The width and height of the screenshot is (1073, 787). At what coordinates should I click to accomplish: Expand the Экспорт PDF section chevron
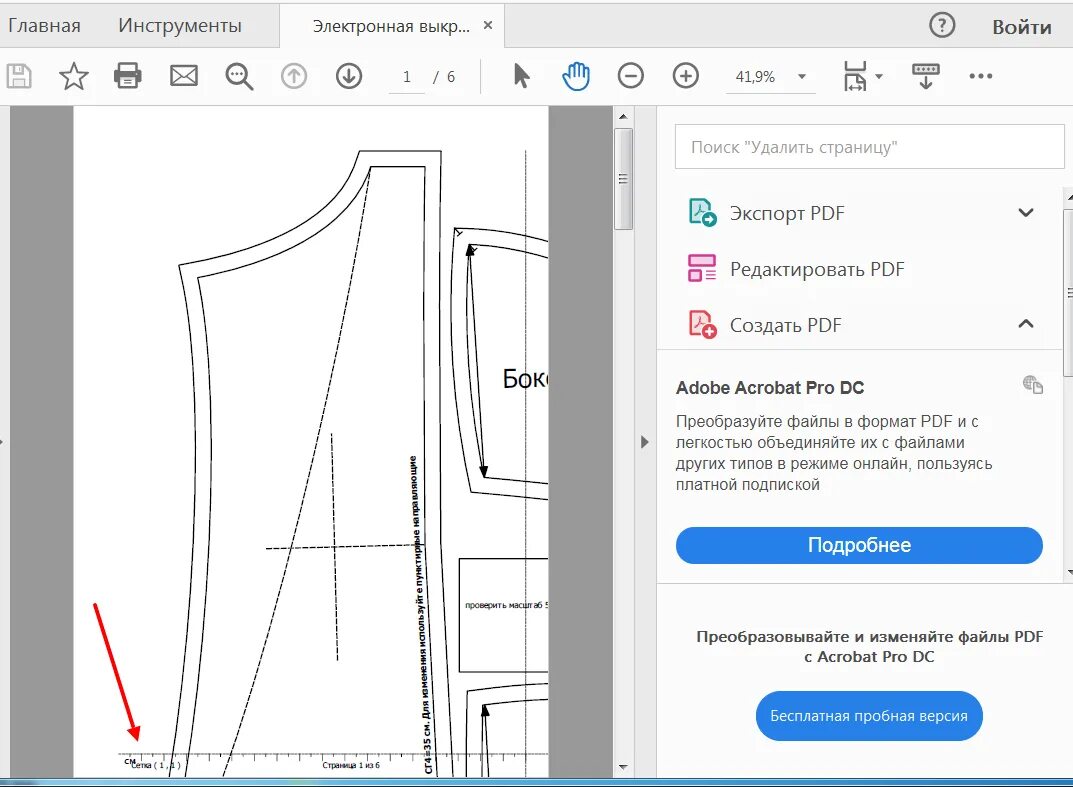1026,213
